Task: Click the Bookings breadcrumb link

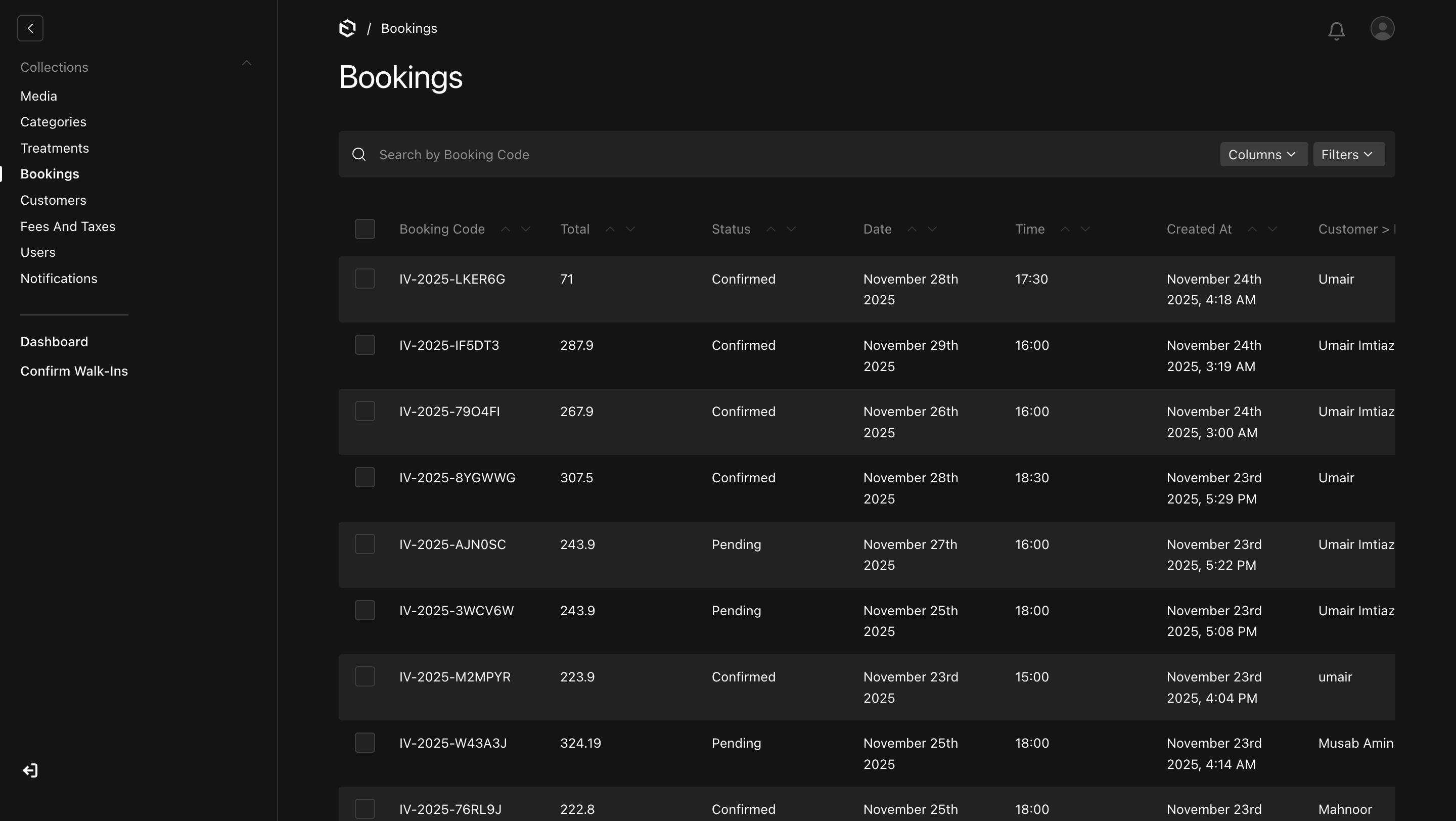Action: 408,28
